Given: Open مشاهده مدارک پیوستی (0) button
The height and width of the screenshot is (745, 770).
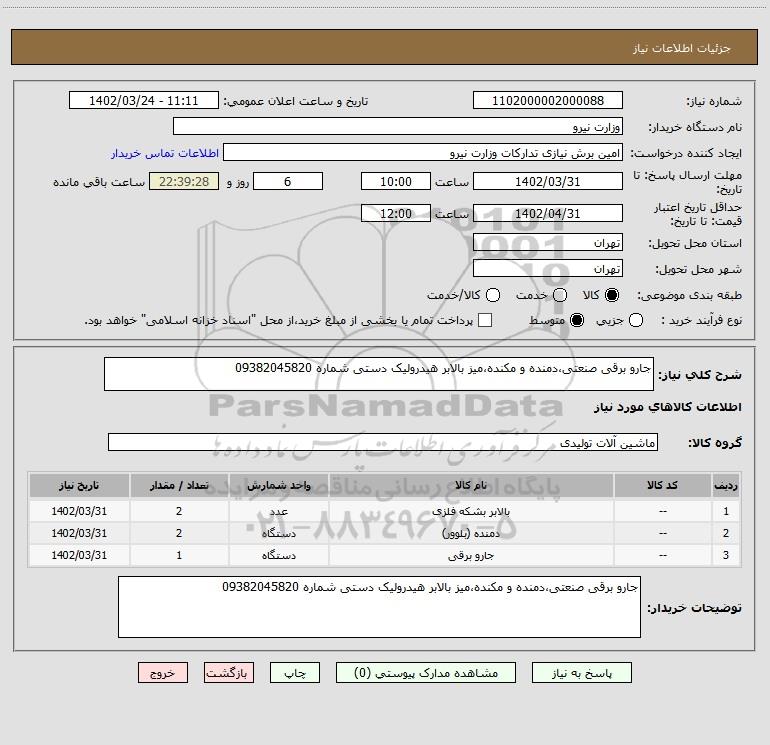Looking at the screenshot, I should pos(426,673).
